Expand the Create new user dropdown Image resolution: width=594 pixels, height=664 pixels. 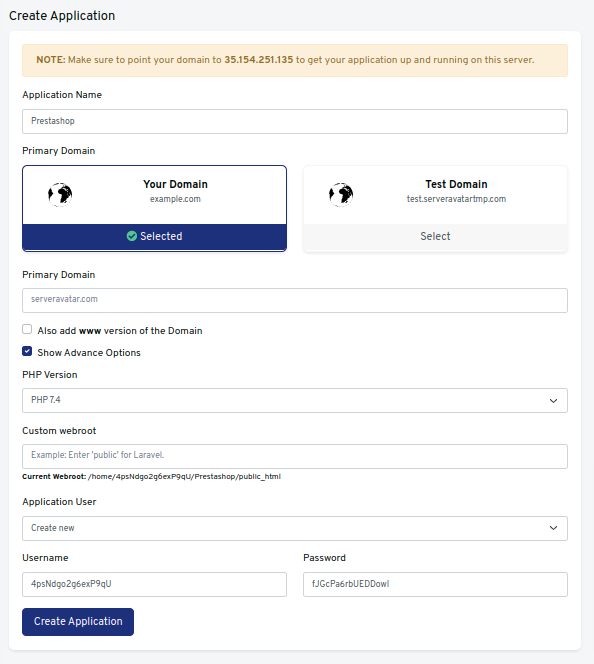tap(295, 528)
